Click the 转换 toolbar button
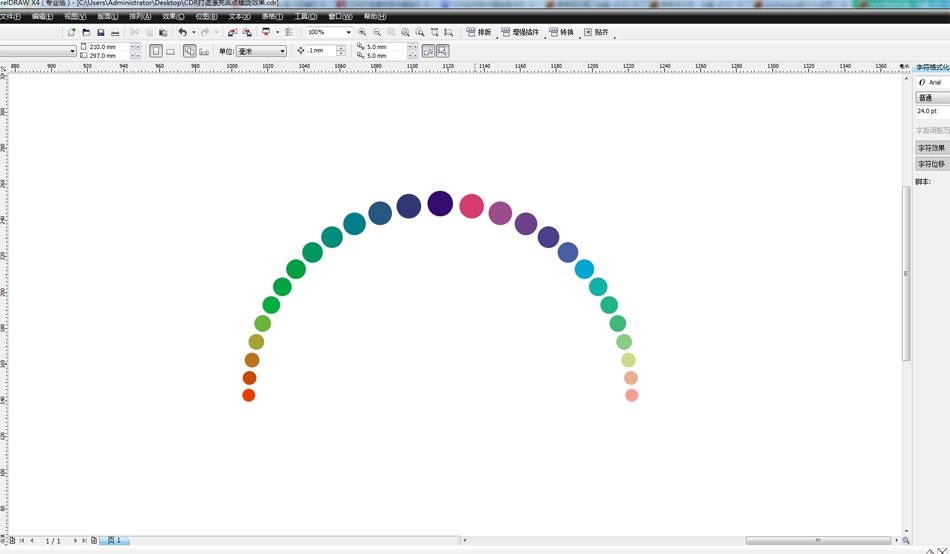Viewport: 950px width, 554px height. tap(561, 32)
